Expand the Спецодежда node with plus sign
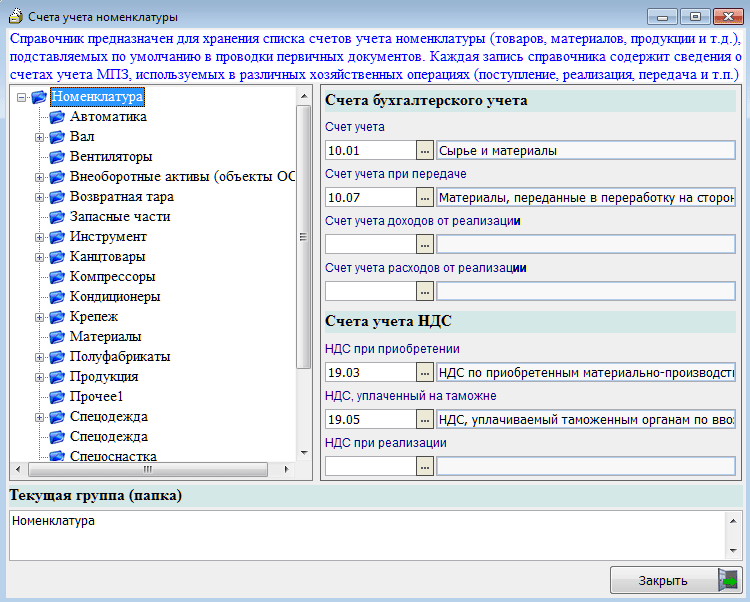The image size is (750, 602). 39,417
